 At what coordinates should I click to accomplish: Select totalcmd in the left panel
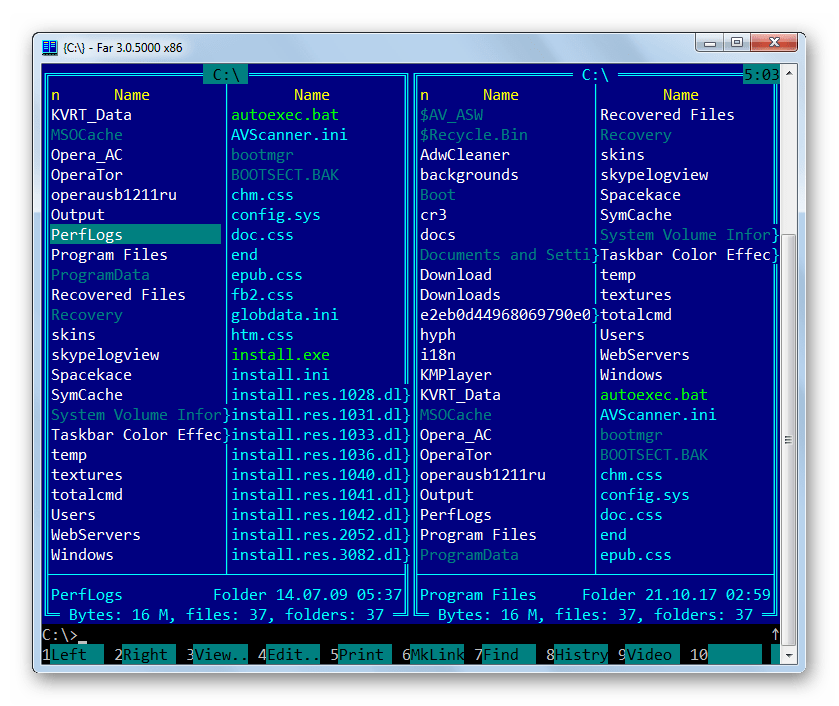pos(87,495)
